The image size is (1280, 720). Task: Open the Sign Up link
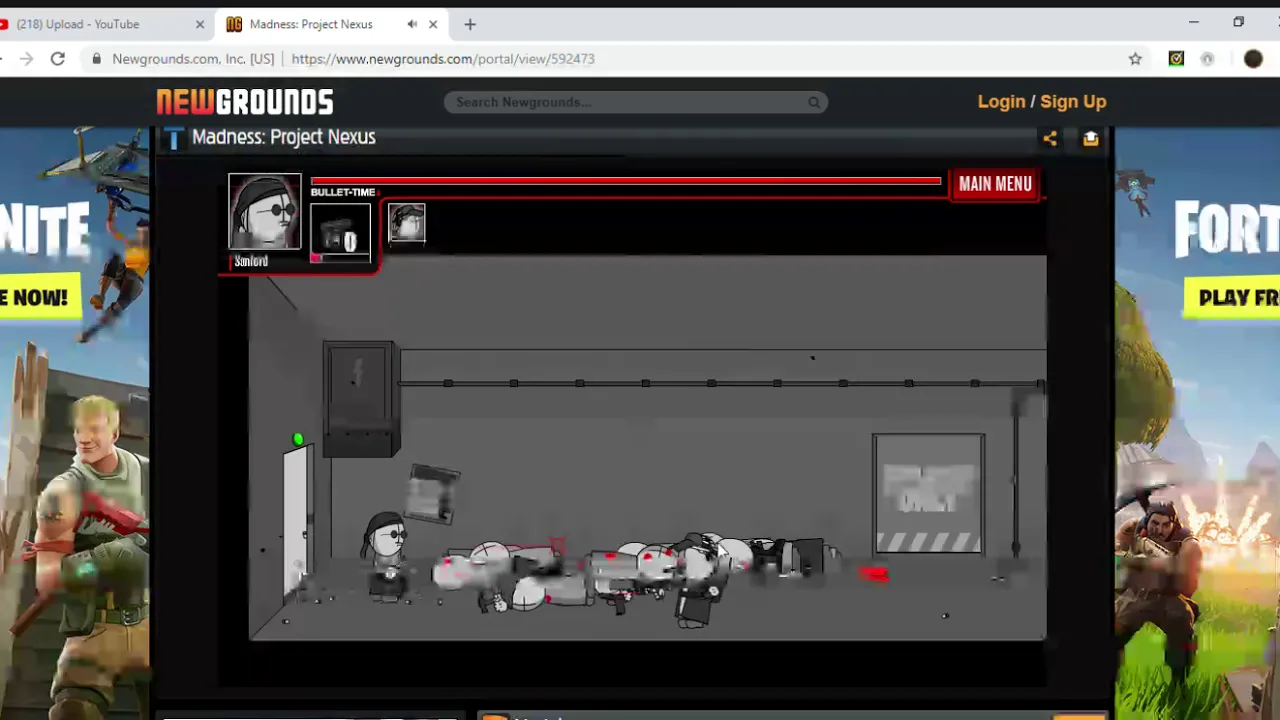[1073, 101]
